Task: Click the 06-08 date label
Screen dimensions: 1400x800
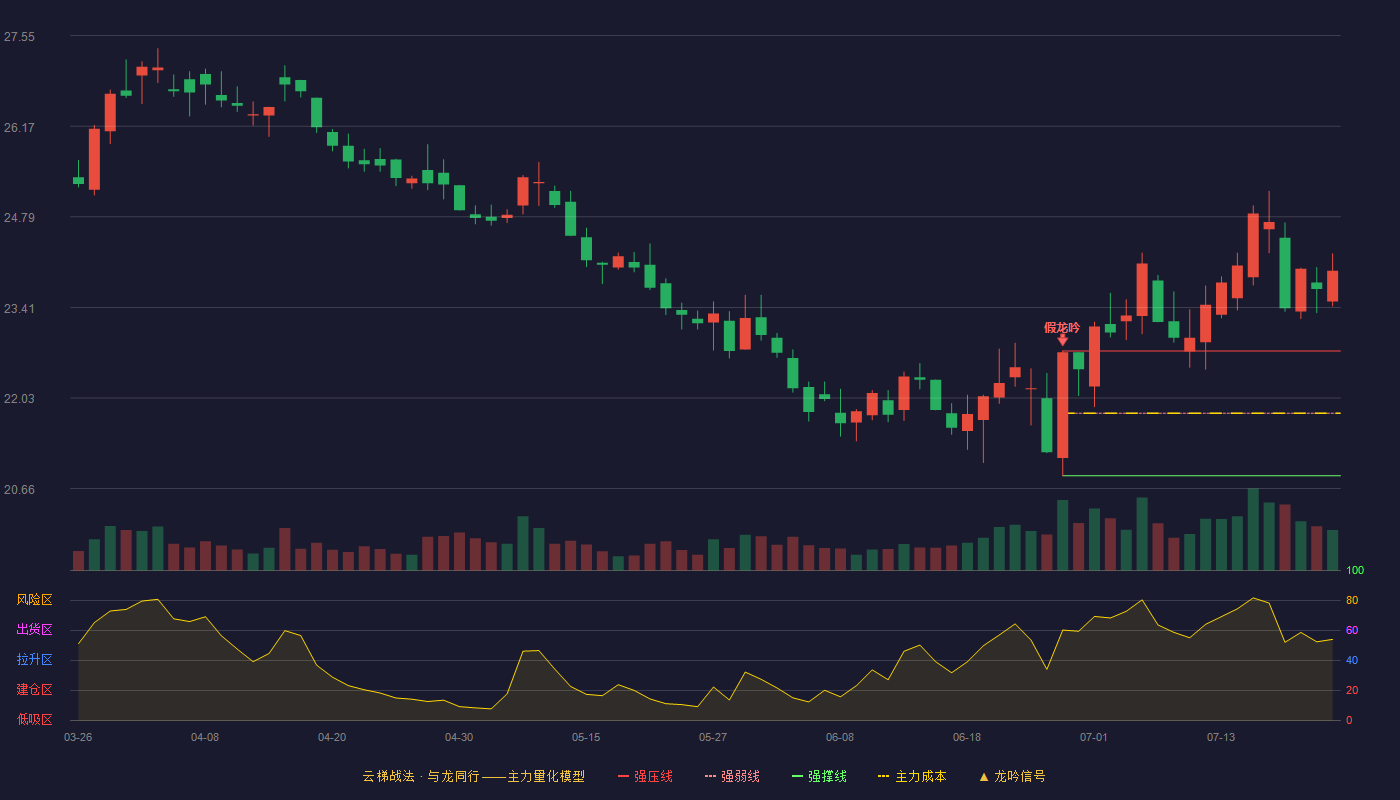Action: (x=840, y=737)
